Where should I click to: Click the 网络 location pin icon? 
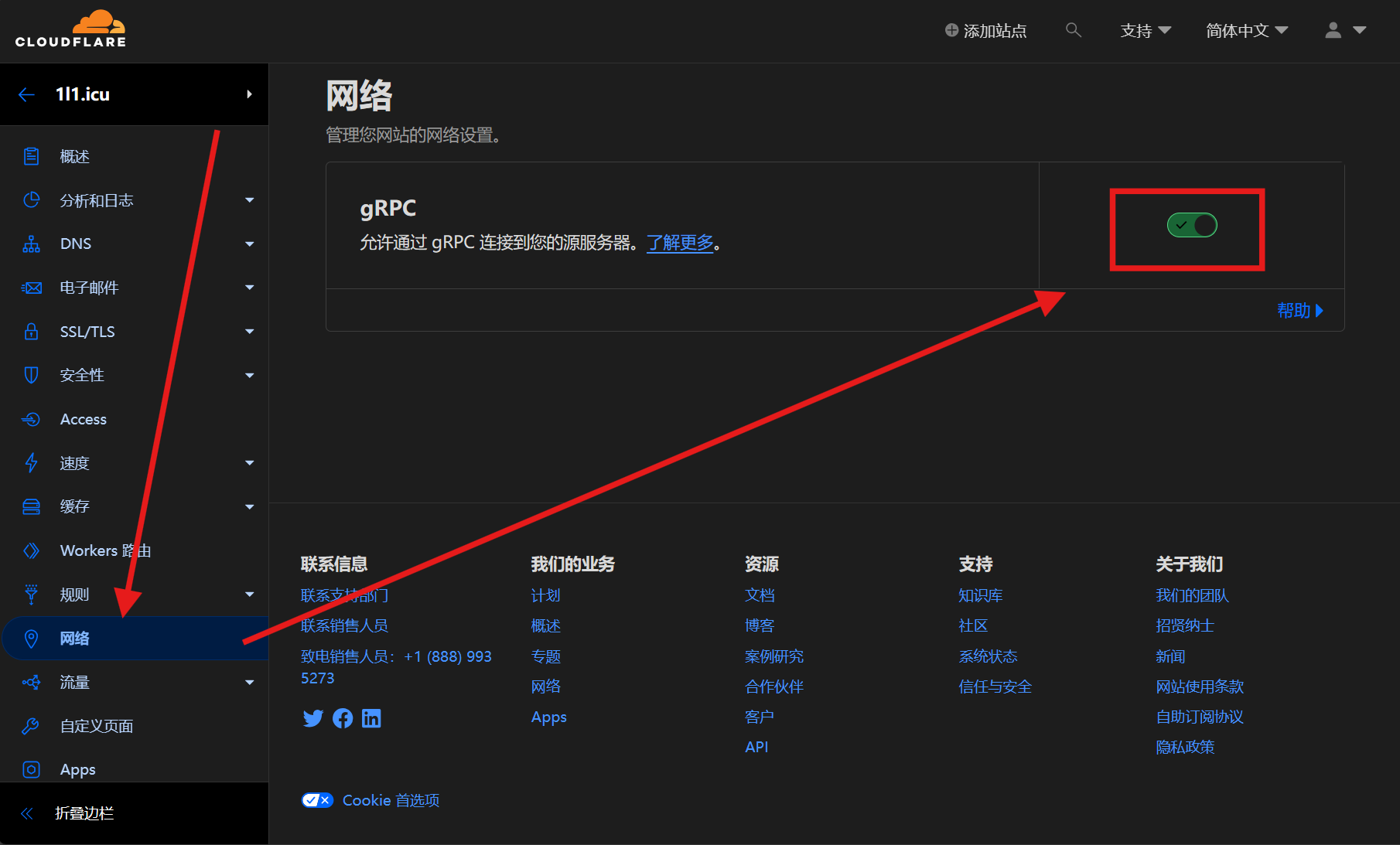coord(31,639)
